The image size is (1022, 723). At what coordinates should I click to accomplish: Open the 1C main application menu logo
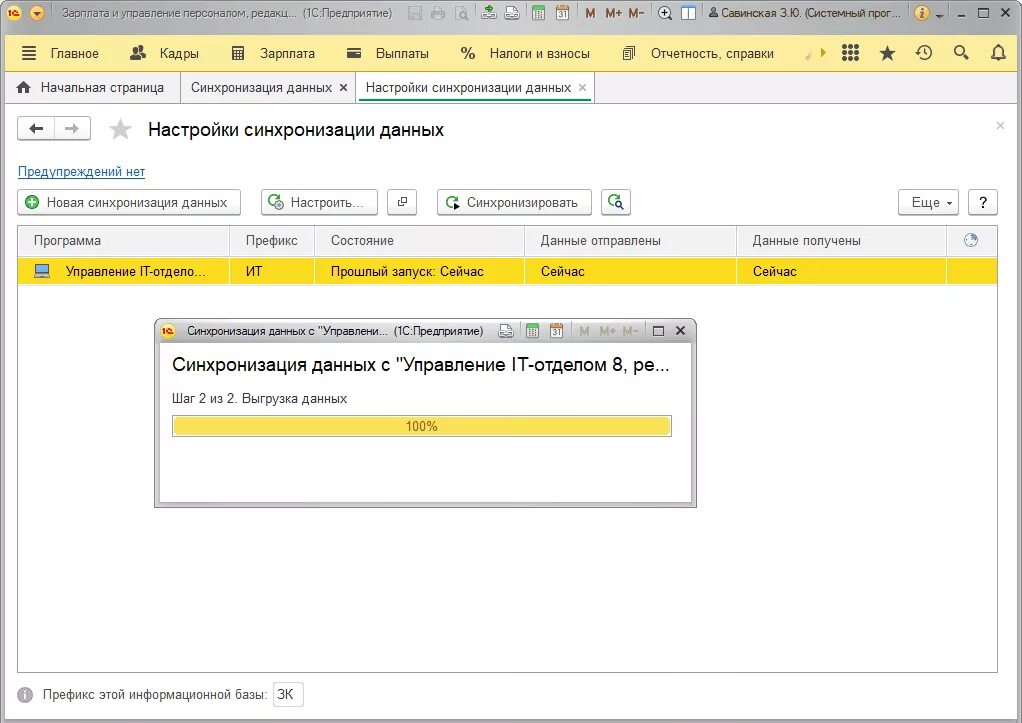pos(14,12)
